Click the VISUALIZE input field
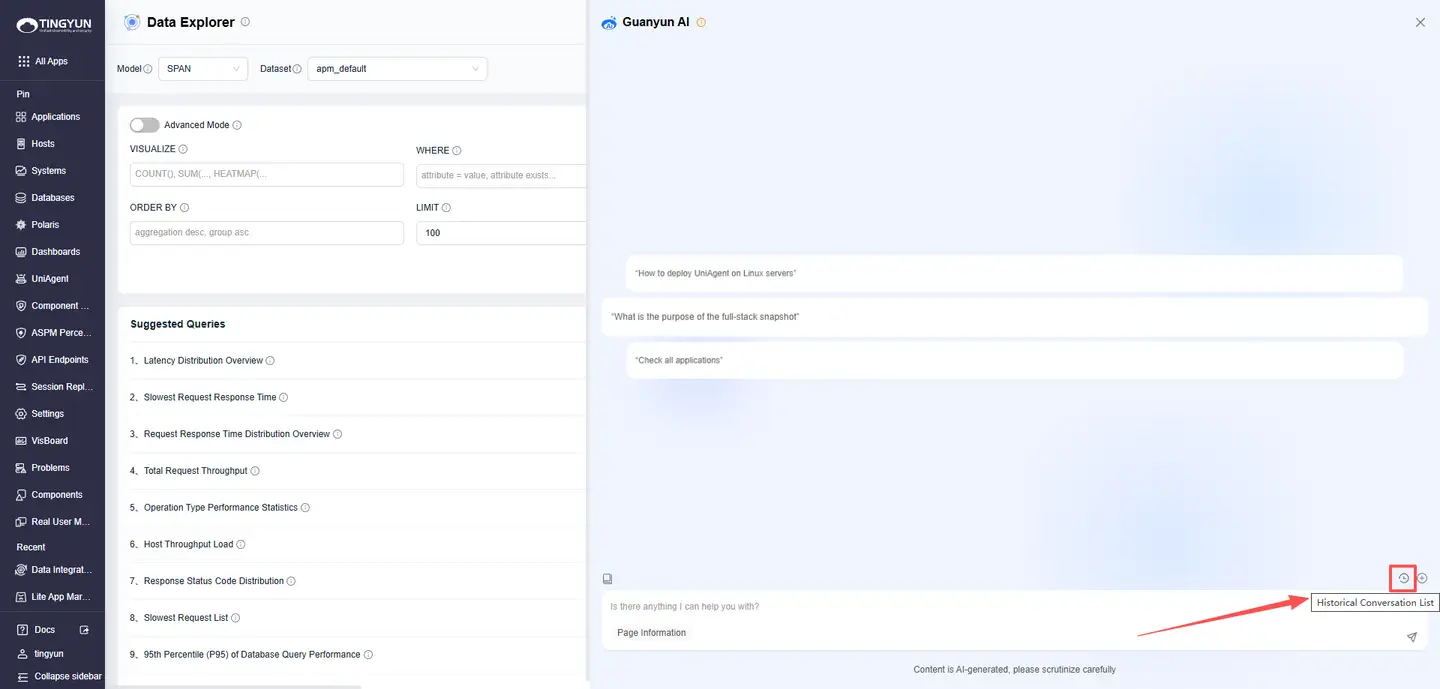1440x689 pixels. pos(266,175)
